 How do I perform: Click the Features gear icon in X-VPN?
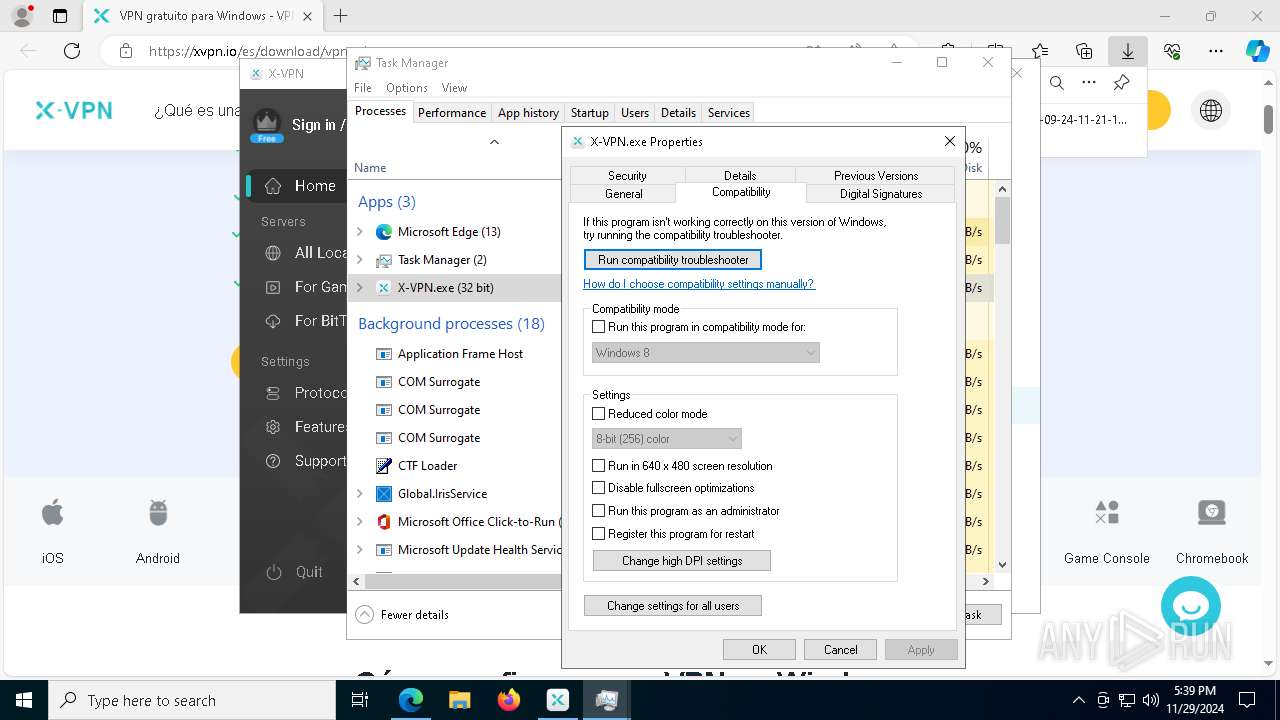pyautogui.click(x=273, y=427)
